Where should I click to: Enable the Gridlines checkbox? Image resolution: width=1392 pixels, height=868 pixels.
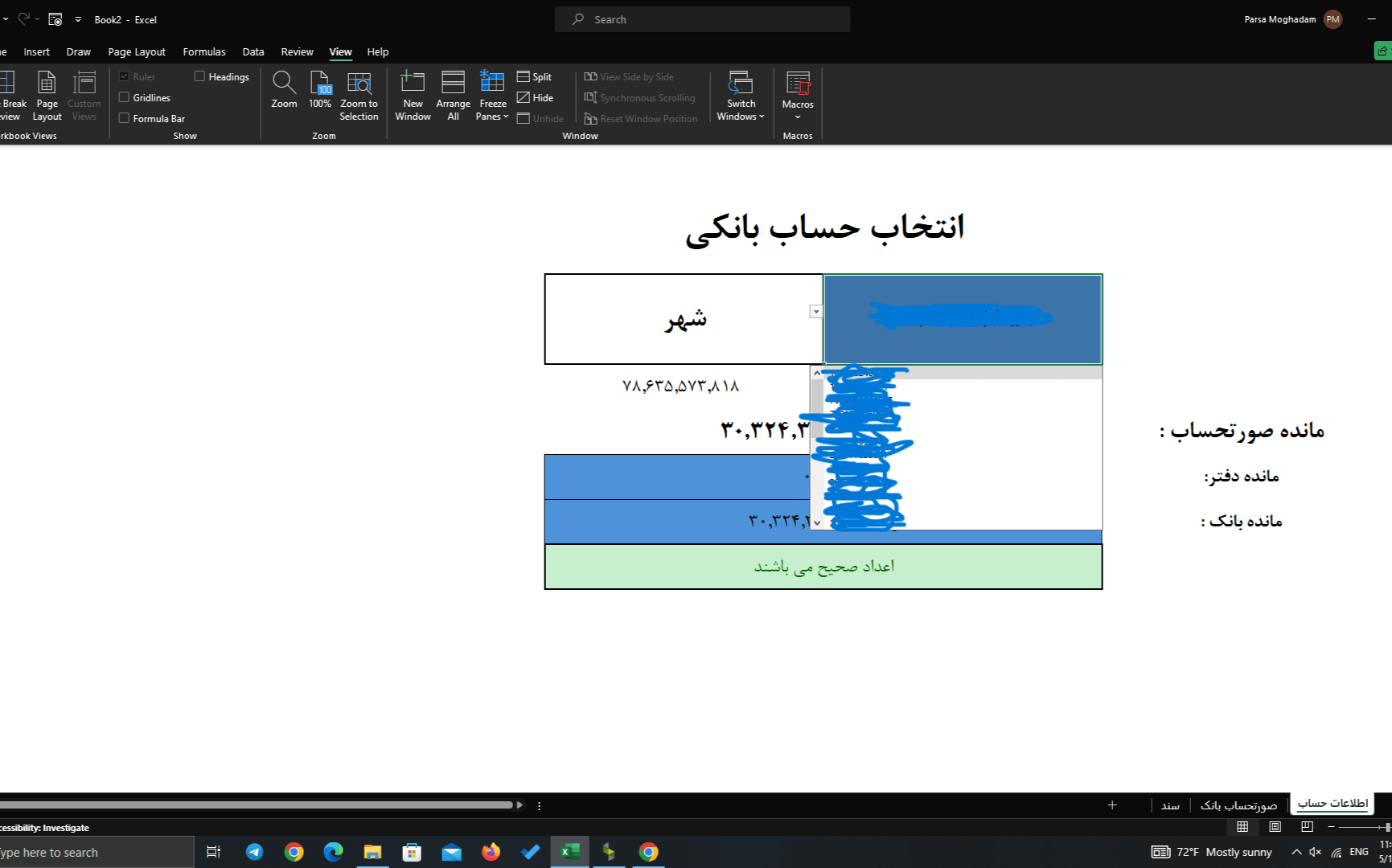click(x=125, y=97)
